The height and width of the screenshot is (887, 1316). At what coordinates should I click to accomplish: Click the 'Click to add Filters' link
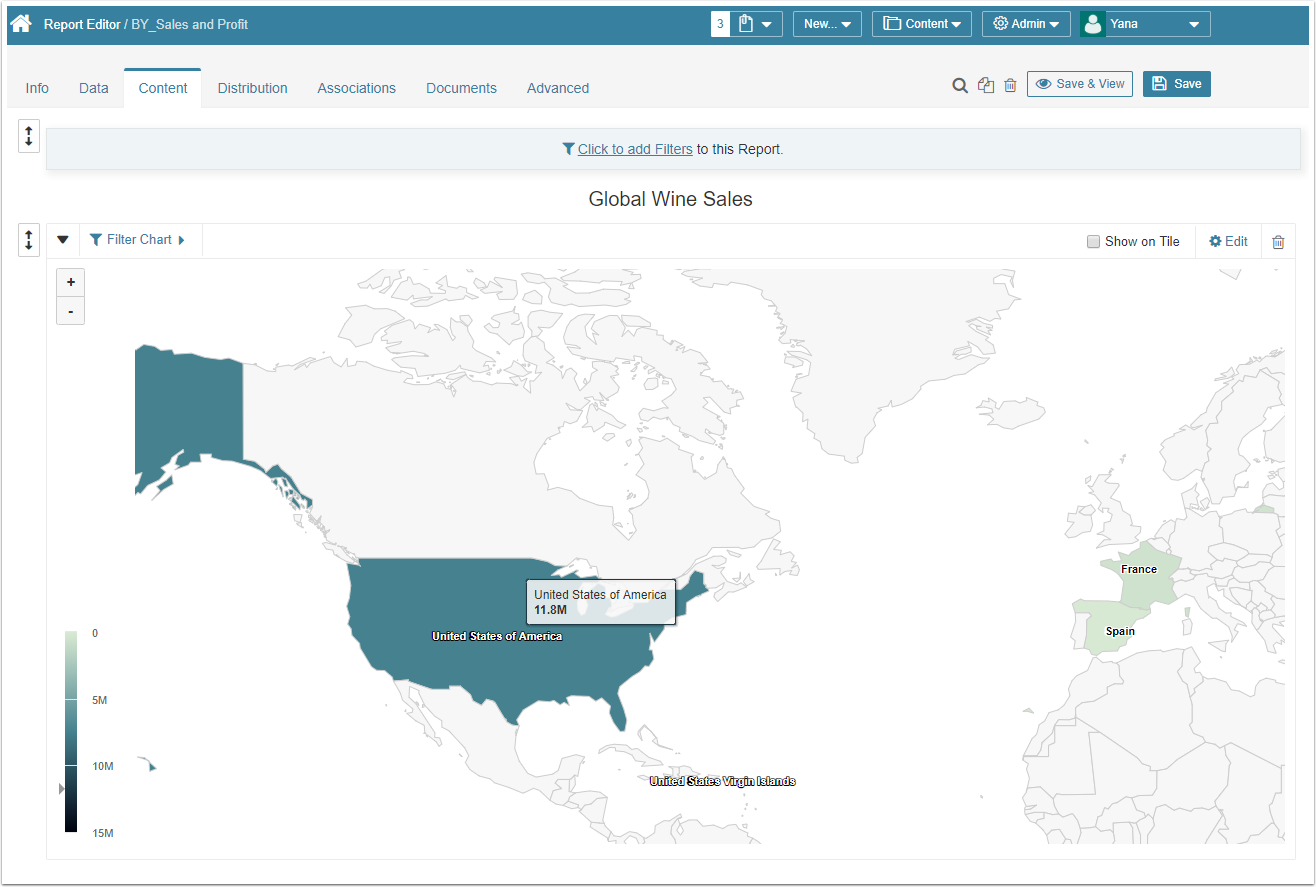coord(635,149)
